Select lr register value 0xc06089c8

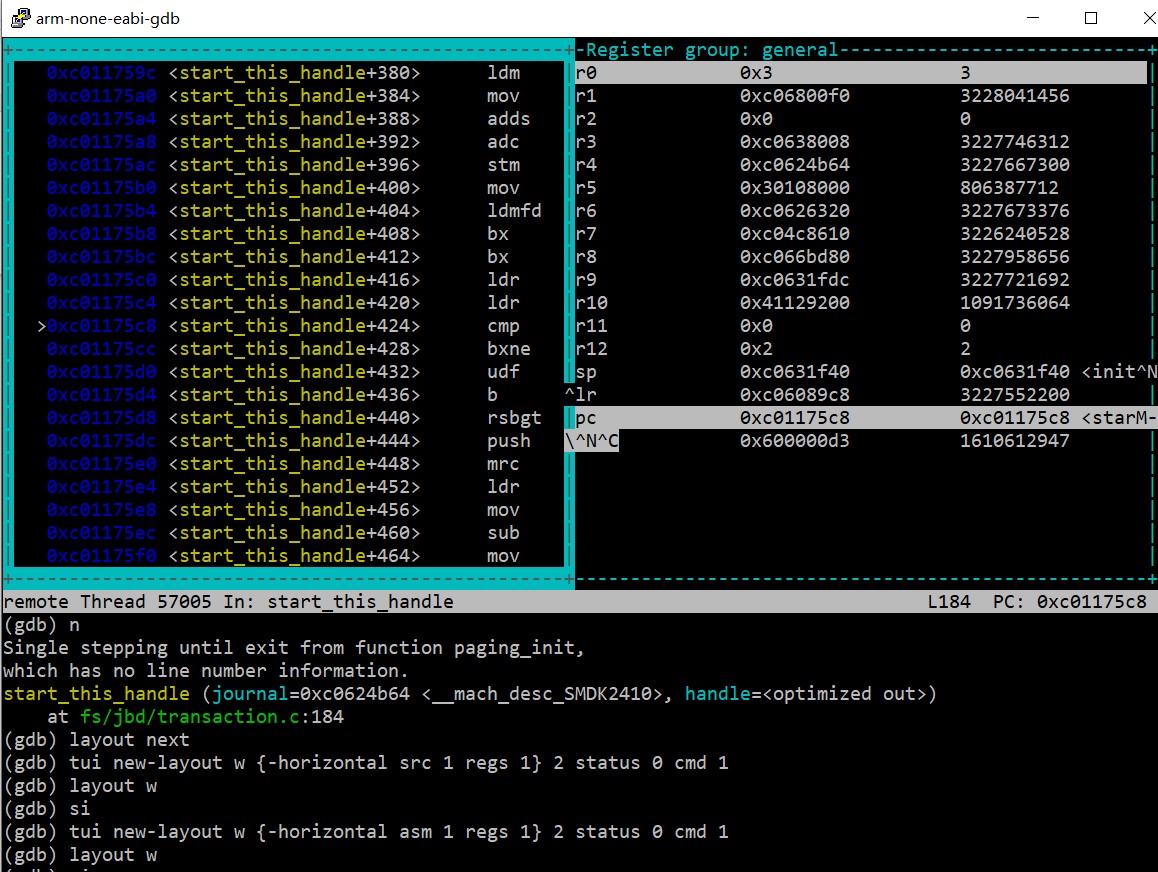795,394
